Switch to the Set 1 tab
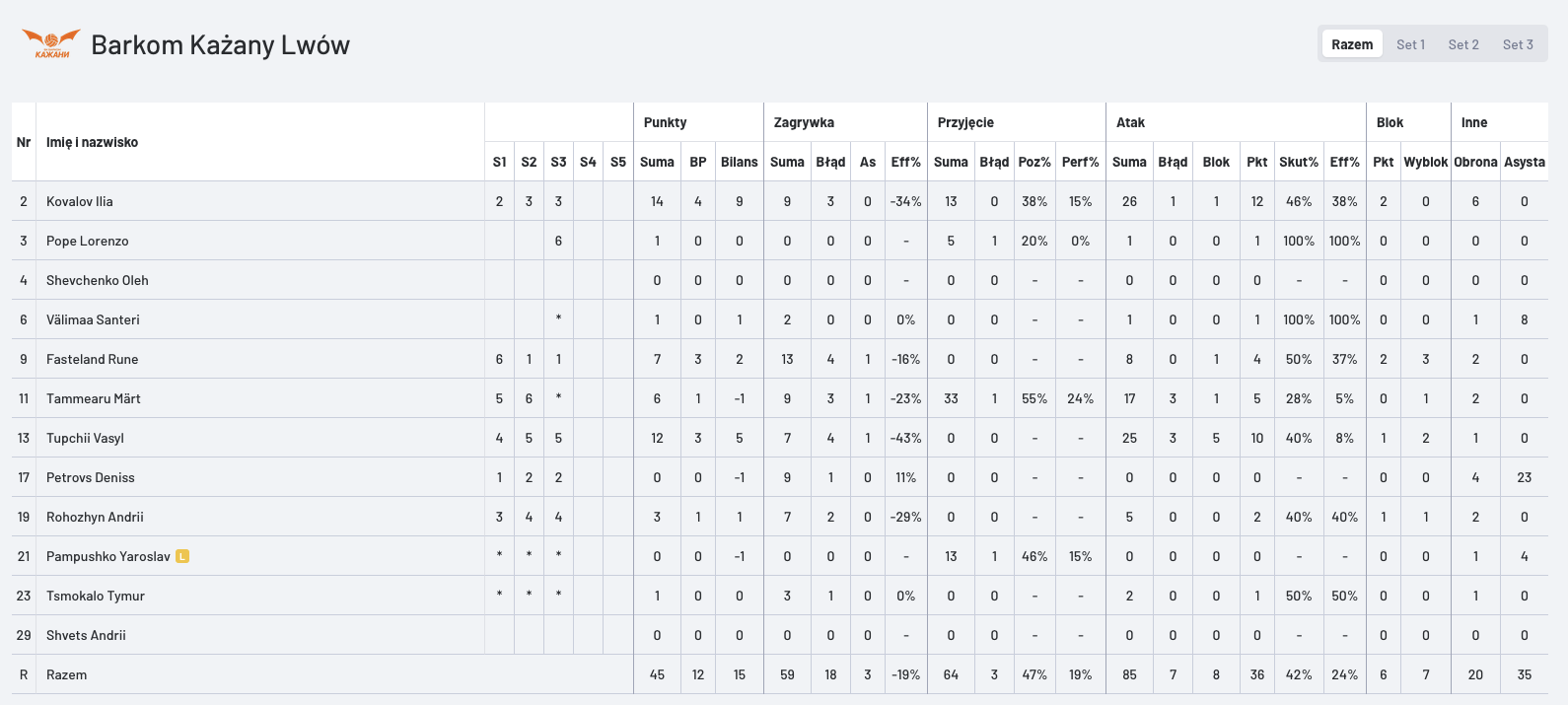This screenshot has width=1568, height=705. click(1410, 44)
